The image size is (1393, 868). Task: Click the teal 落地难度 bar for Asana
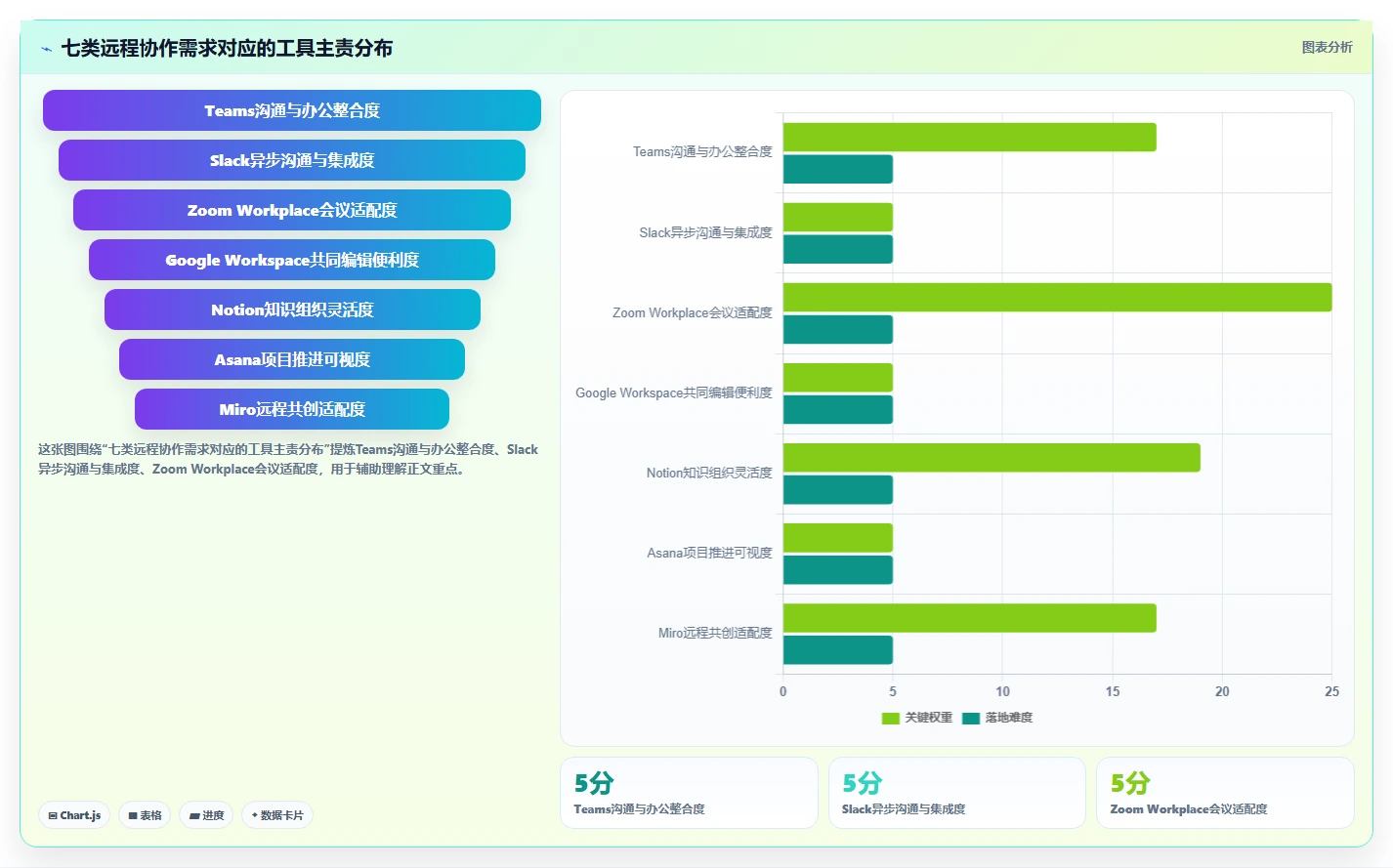point(838,569)
